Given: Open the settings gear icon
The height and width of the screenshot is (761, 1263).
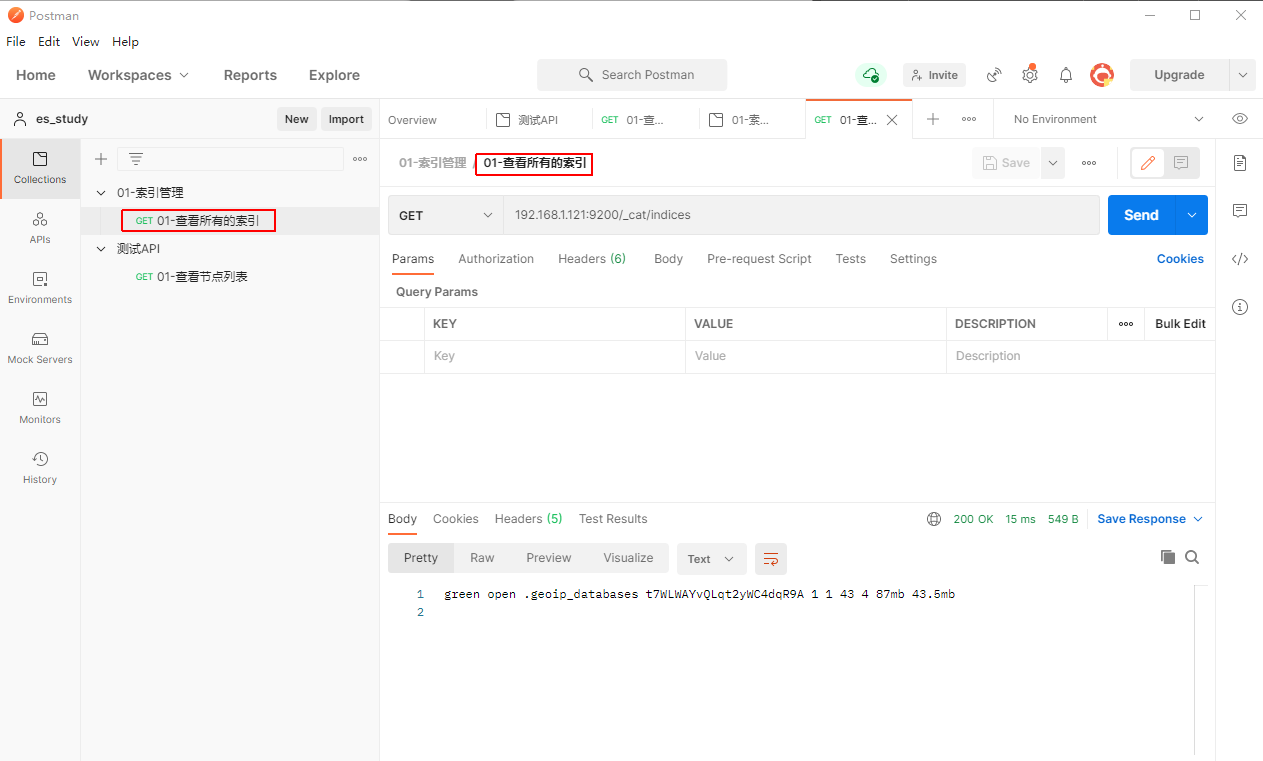Looking at the screenshot, I should pyautogui.click(x=1029, y=75).
